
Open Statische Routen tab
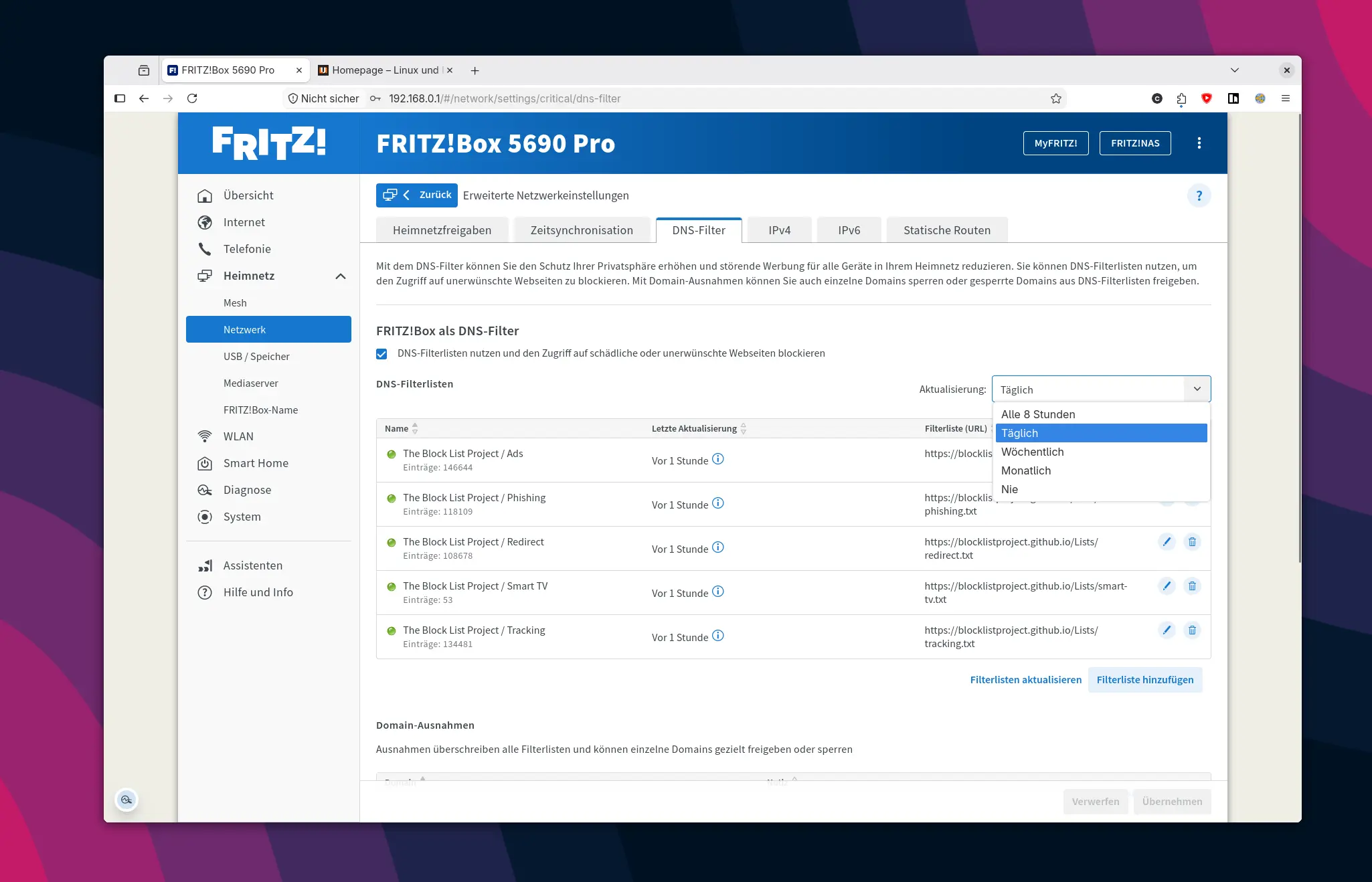click(x=946, y=230)
